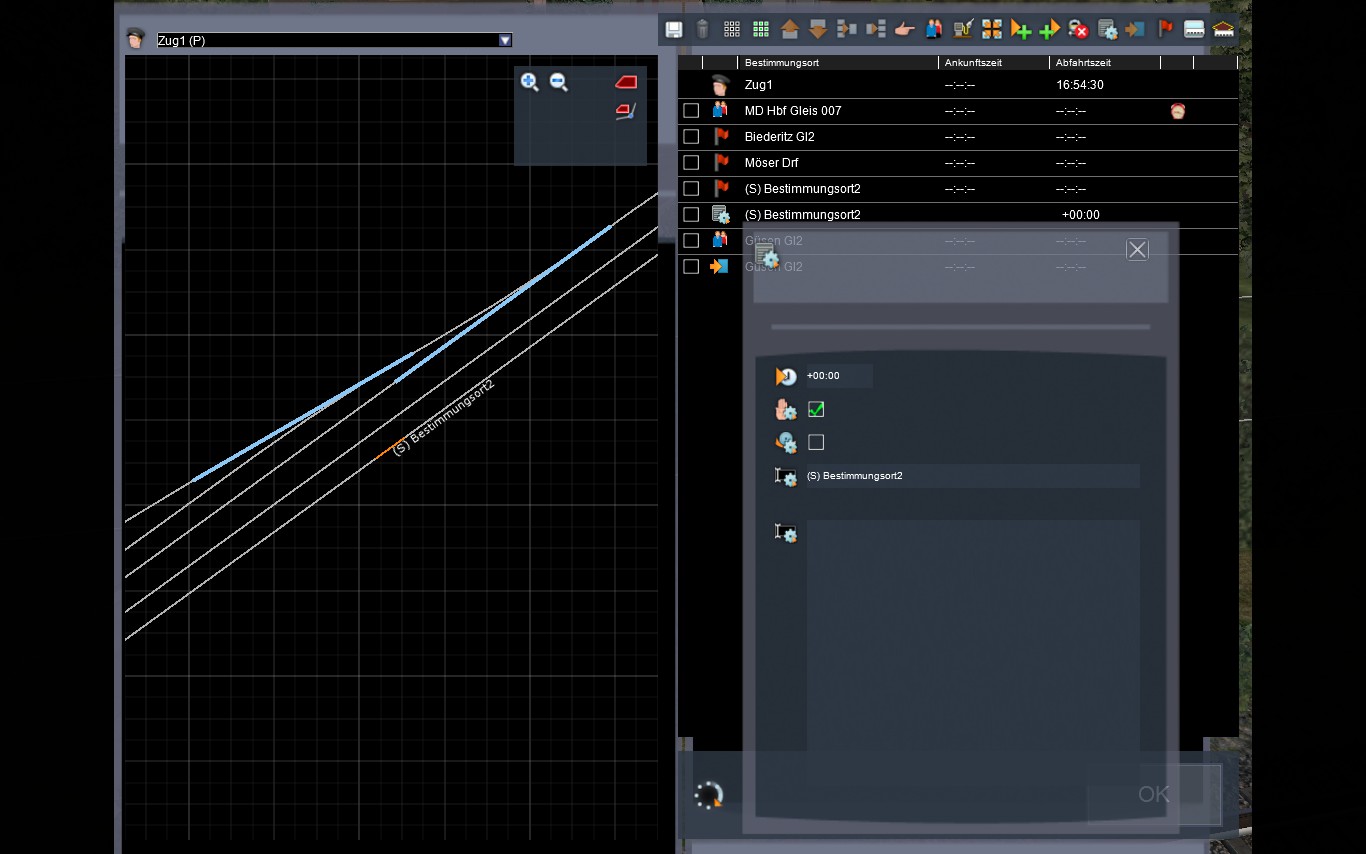This screenshot has height=854, width=1366.
Task: Tick the checkbox for Biederitz Gl2 row
Action: pos(691,137)
